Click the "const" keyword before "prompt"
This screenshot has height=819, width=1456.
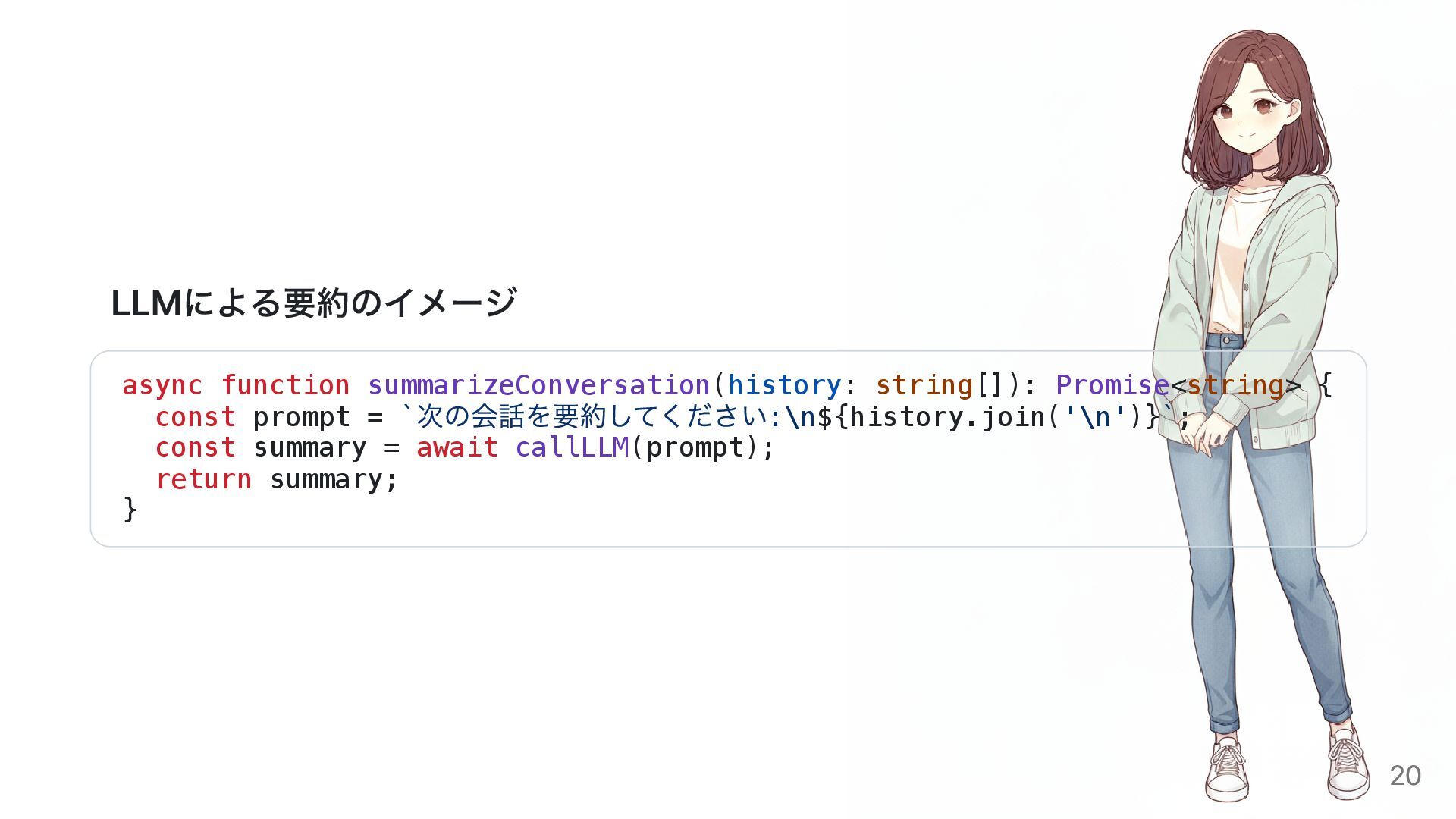tap(195, 417)
